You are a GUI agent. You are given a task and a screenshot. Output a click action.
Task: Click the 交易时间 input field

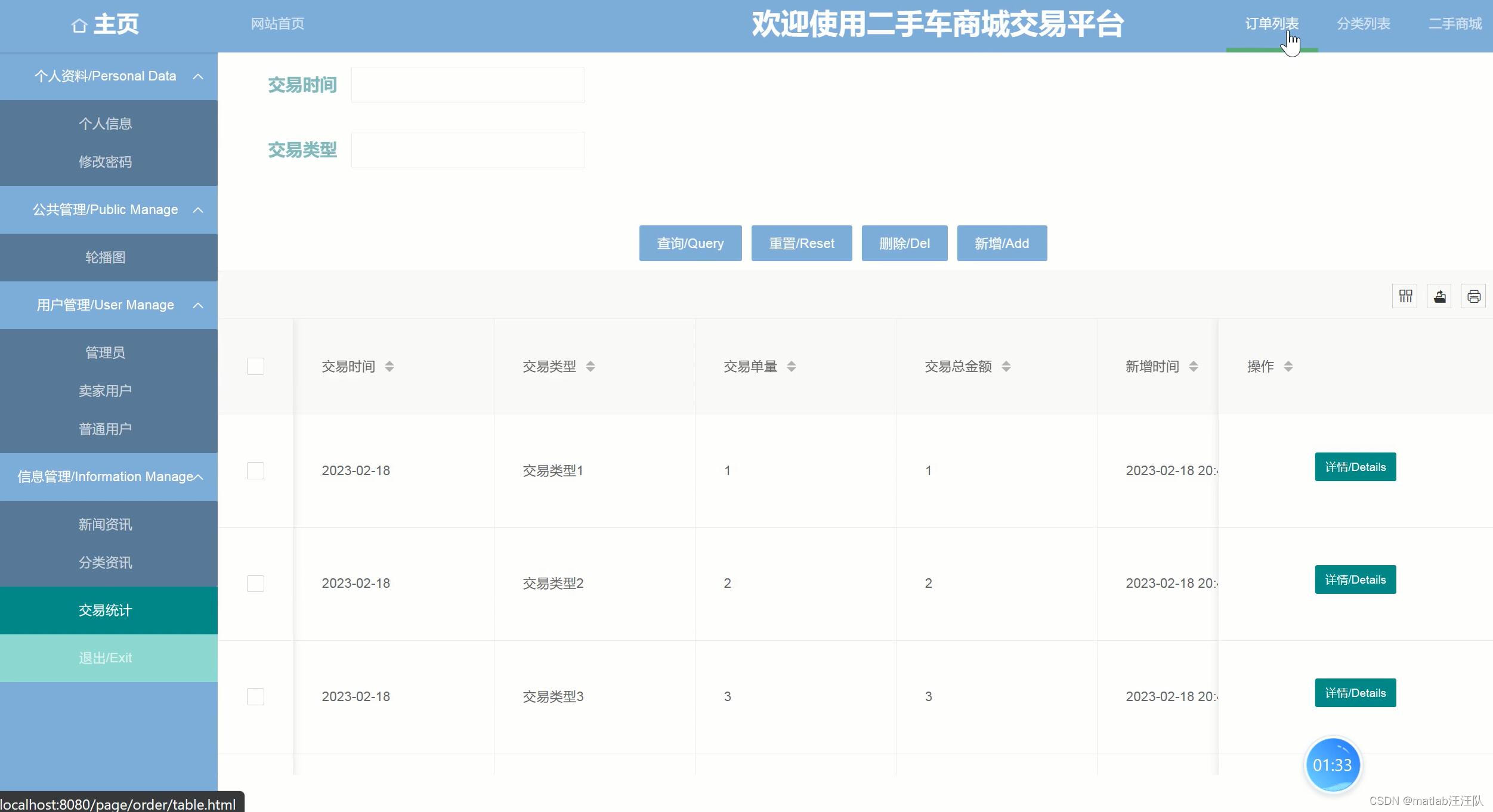[x=468, y=85]
